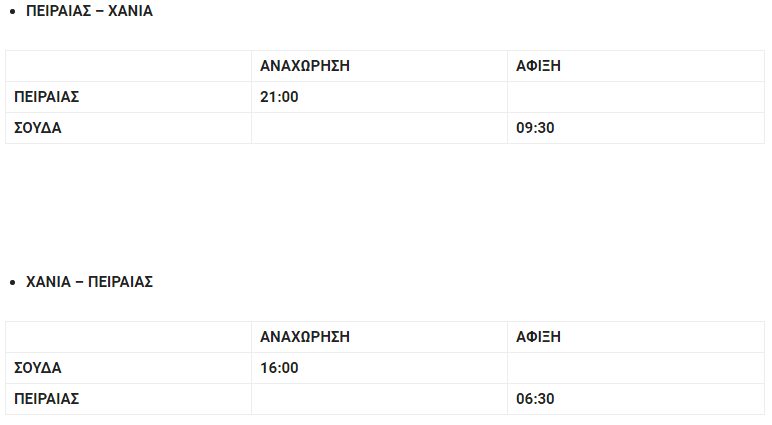772x425 pixels.
Task: Select the ΠΕΙΡΑΙΑΣ row label in second table
Action: (46, 399)
